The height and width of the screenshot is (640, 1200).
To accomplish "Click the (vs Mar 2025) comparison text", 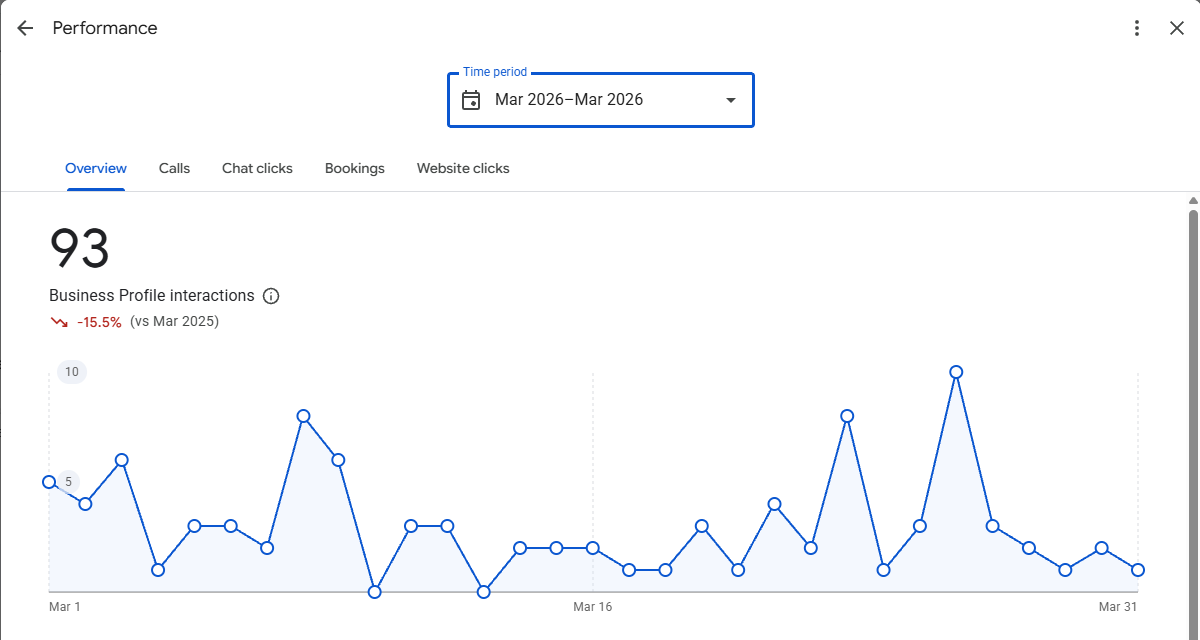I will pos(174,322).
